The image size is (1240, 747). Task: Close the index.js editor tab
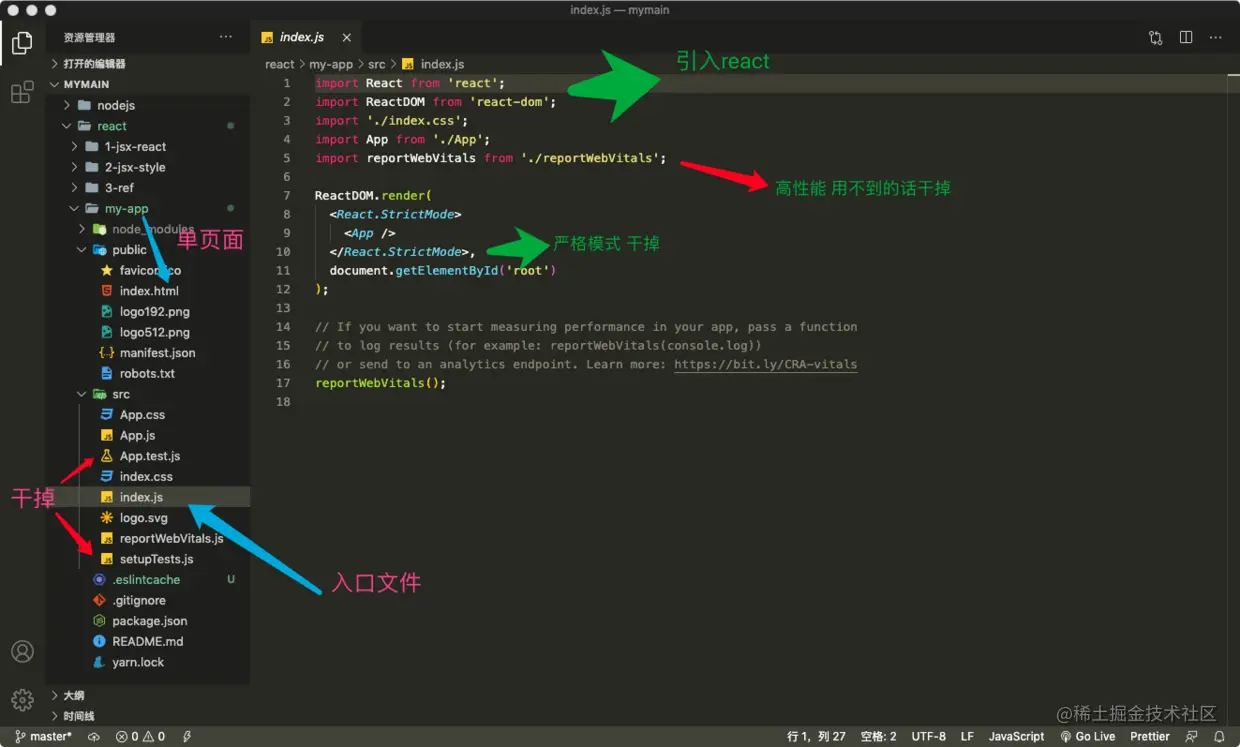[x=347, y=37]
